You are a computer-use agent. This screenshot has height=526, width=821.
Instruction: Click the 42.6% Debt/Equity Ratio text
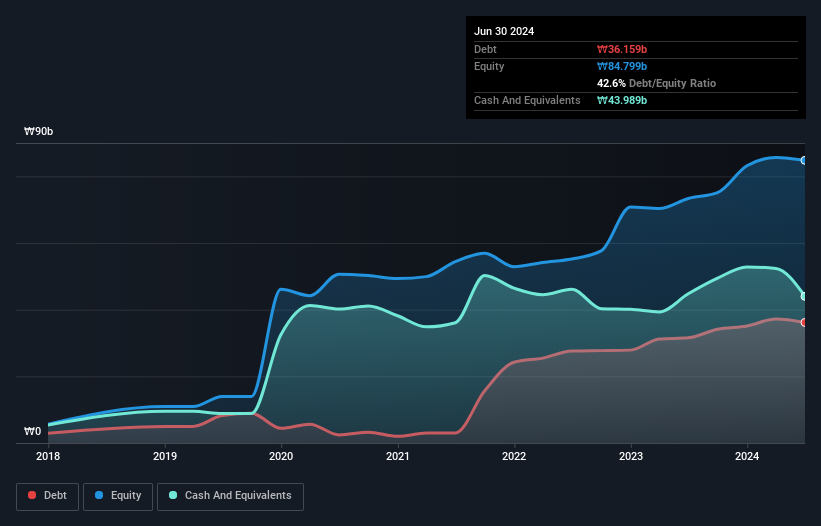point(657,83)
